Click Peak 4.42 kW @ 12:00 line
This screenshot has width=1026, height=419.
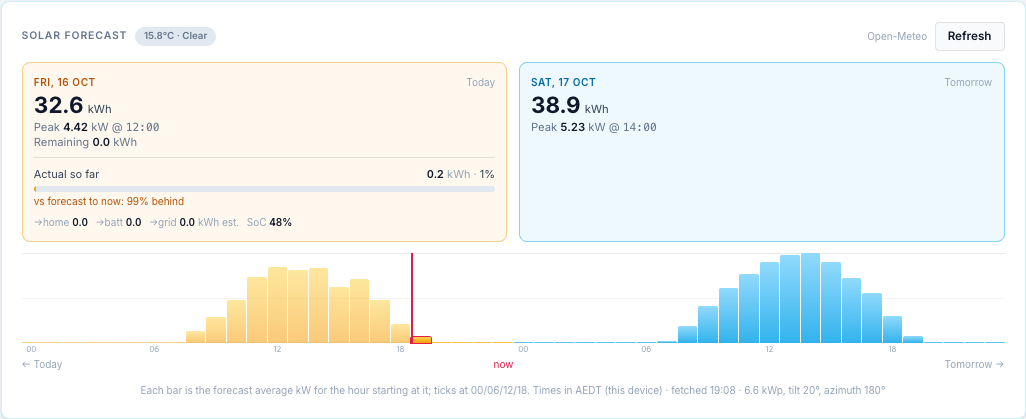point(96,127)
